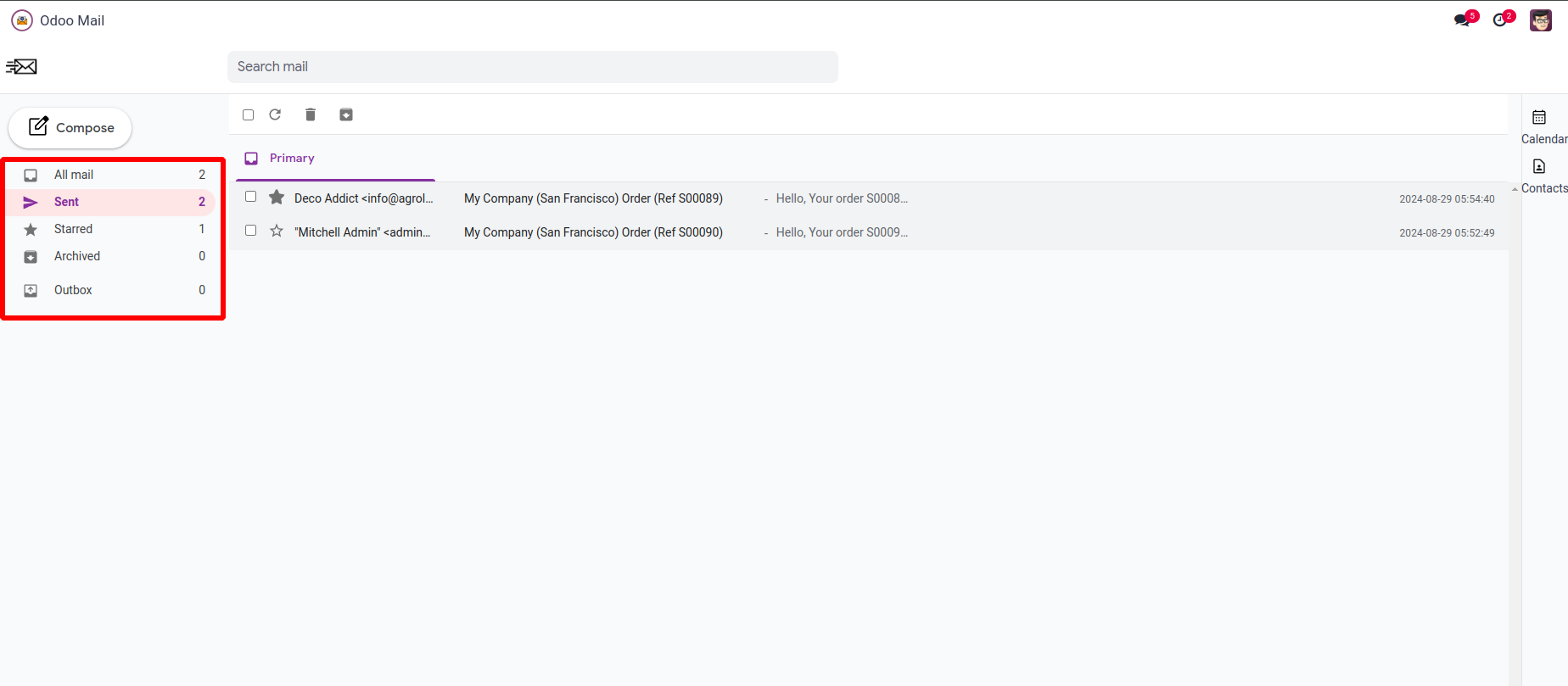Viewport: 1568px width, 686px height.
Task: Open the Archived folder
Action: 112,256
